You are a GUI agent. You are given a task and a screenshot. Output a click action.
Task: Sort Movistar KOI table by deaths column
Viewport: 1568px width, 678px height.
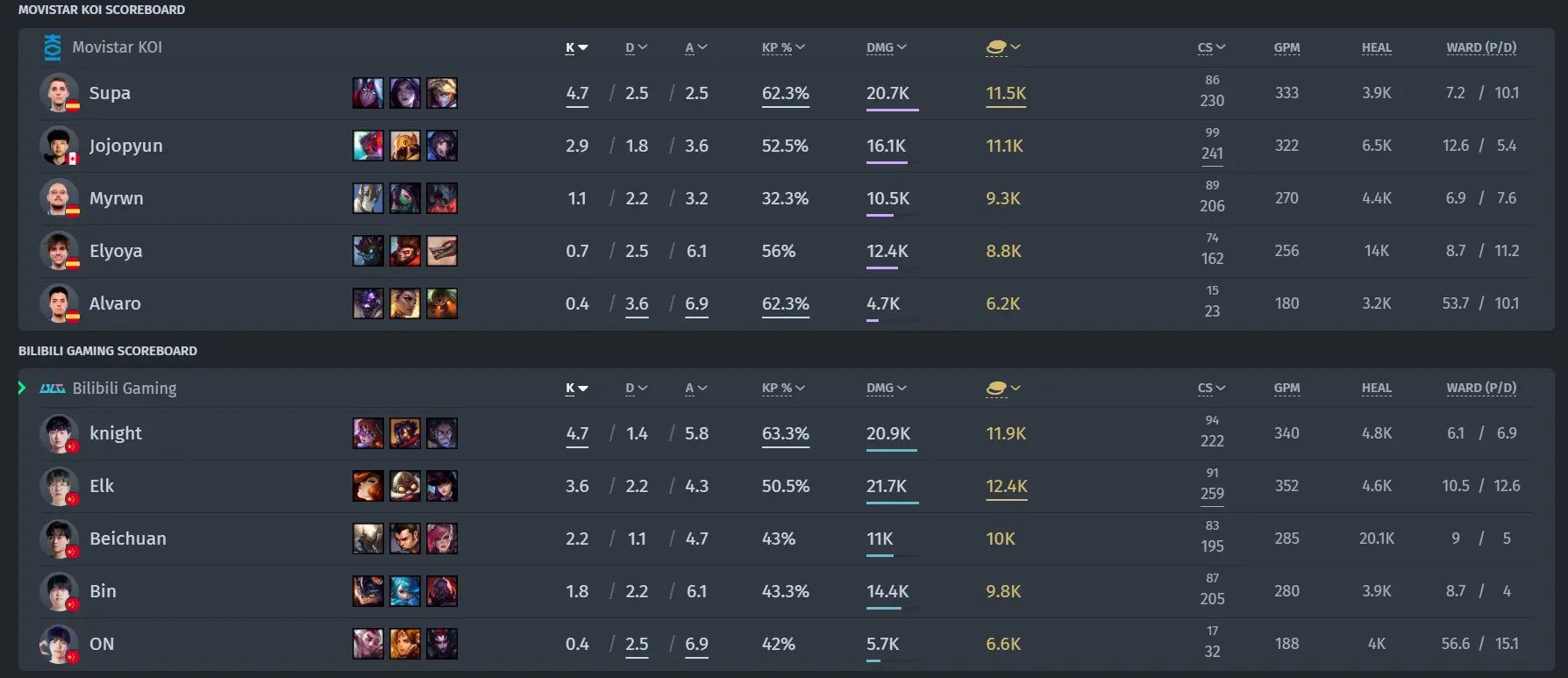click(x=637, y=47)
